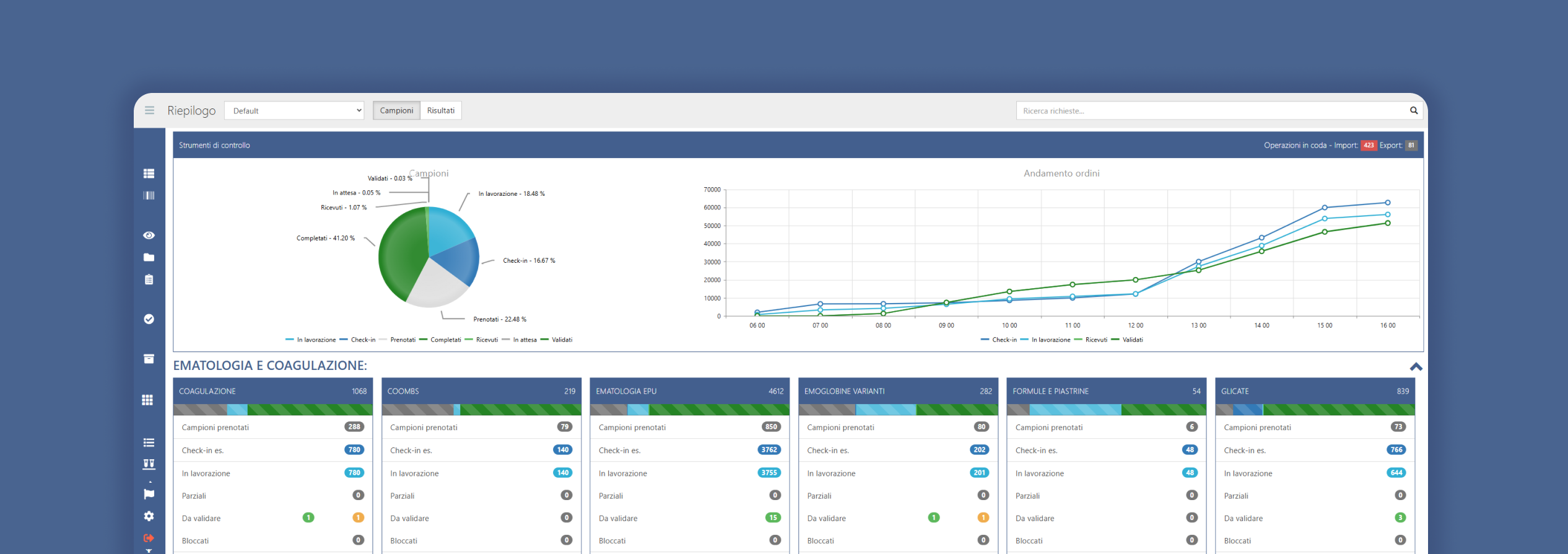This screenshot has width=1568, height=554.
Task: Toggle Completati series in pie chart legend
Action: coord(440,340)
